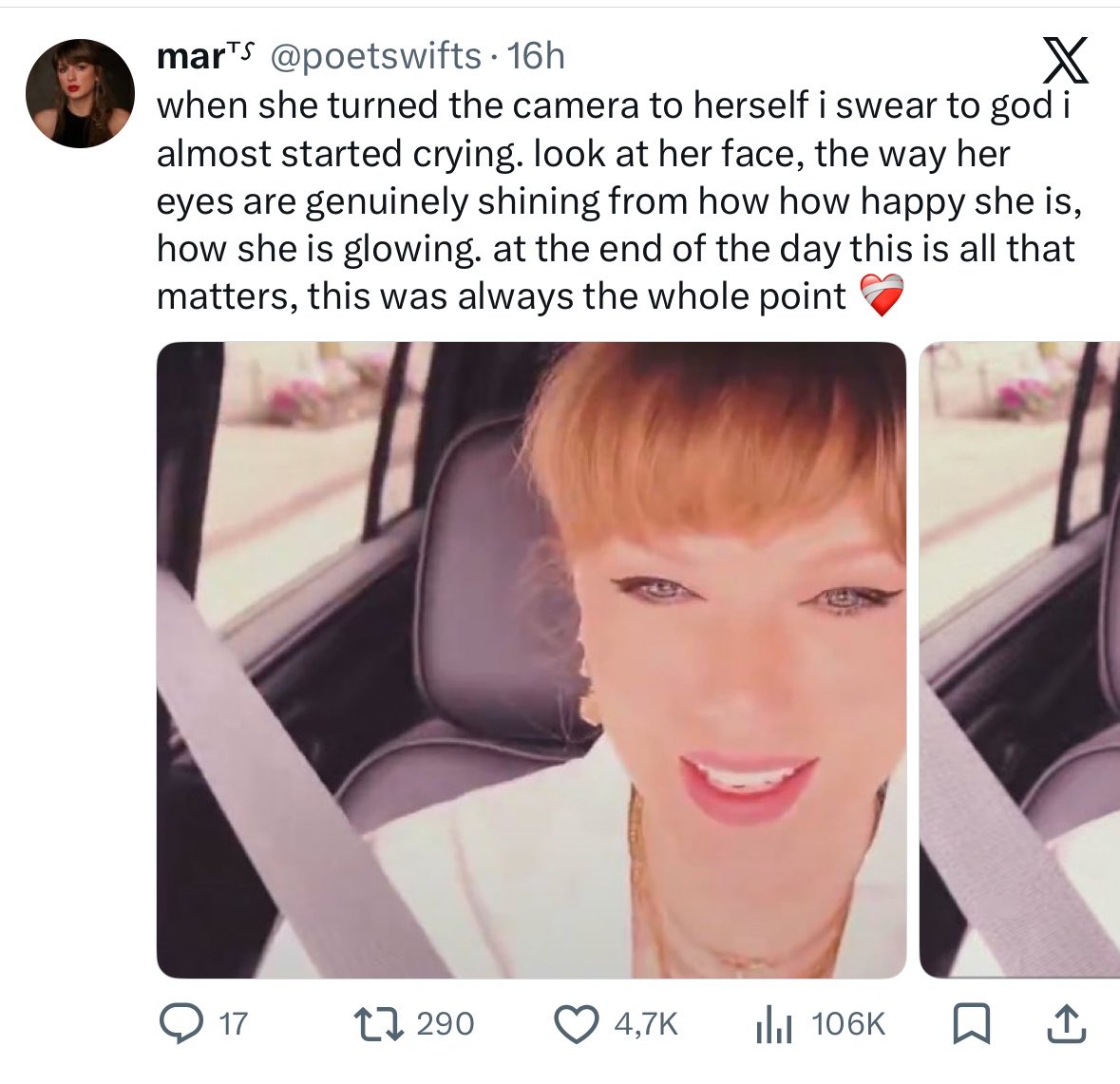The height and width of the screenshot is (1084, 1120).
Task: Open the view analytics bar chart icon
Action: tap(774, 1025)
